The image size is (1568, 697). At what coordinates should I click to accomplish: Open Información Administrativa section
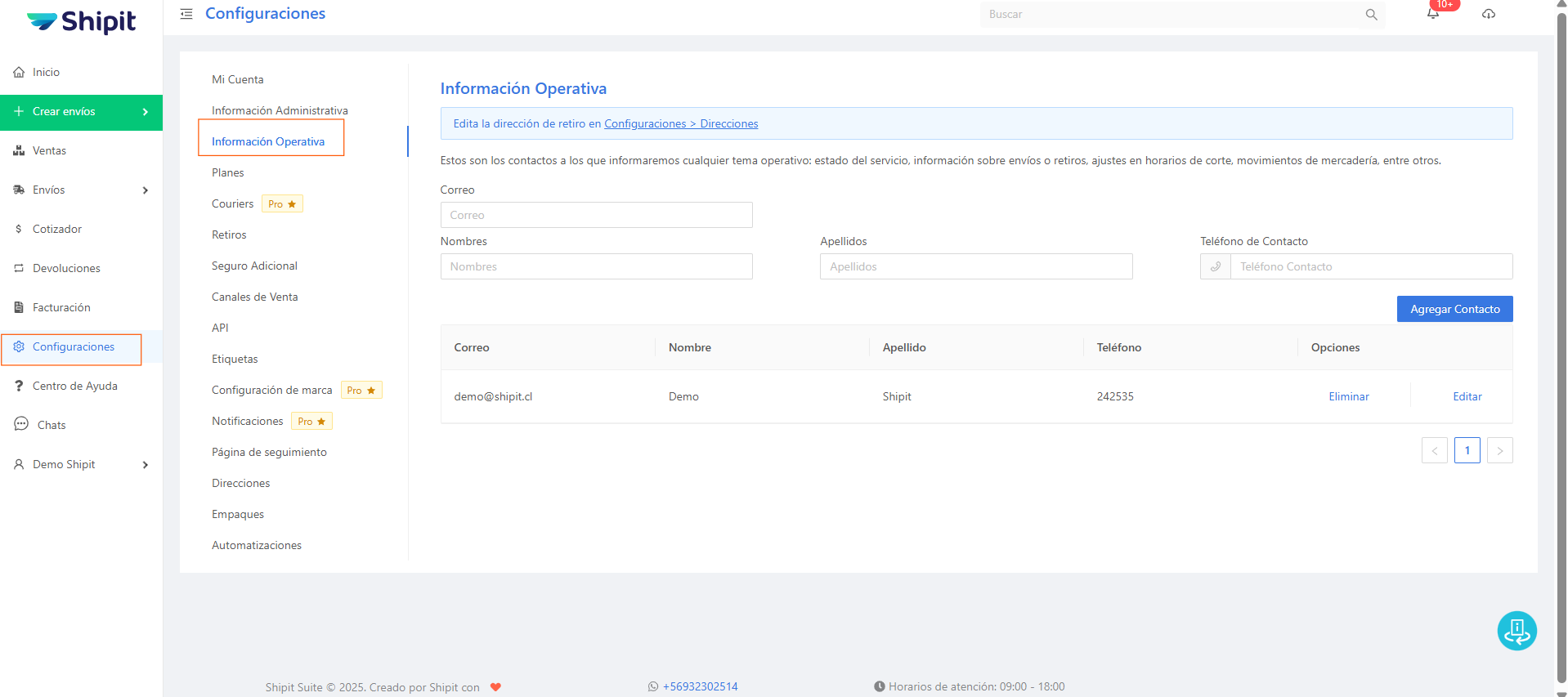pos(280,110)
